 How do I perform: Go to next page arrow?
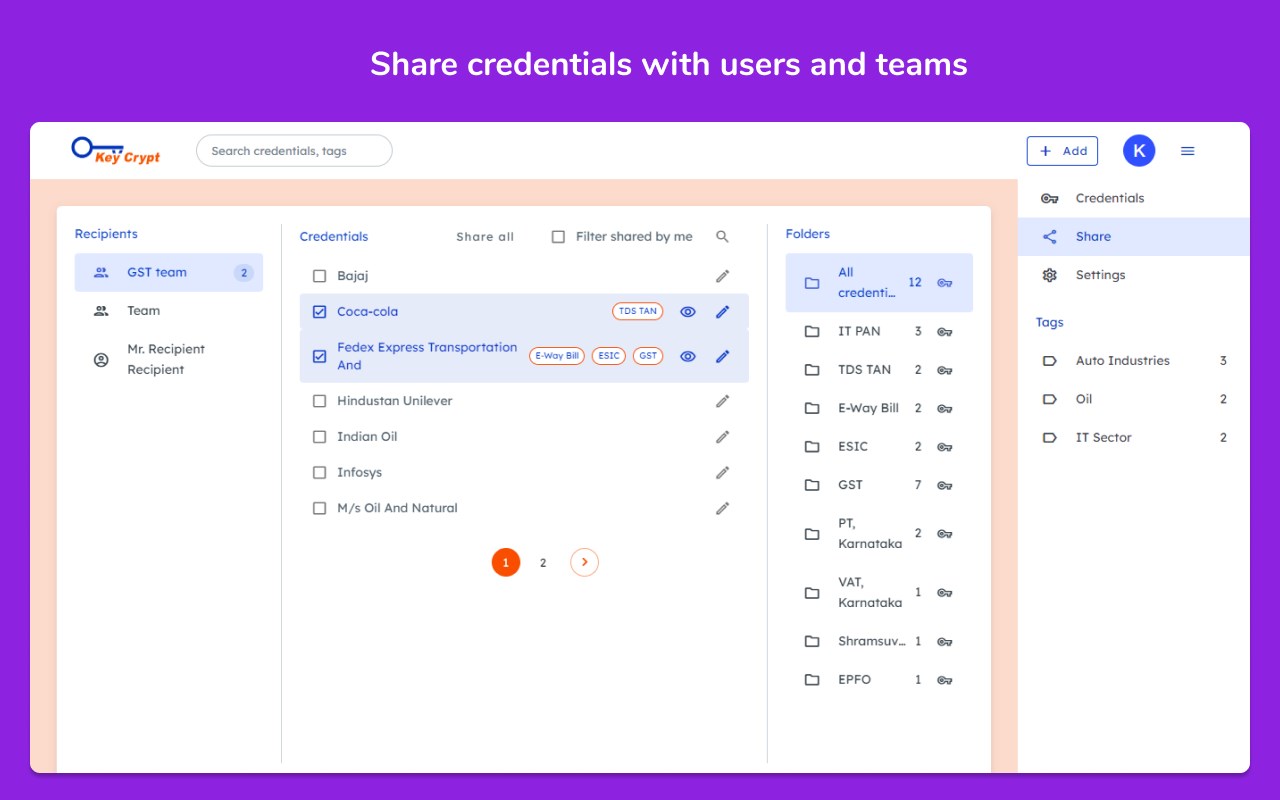point(585,562)
